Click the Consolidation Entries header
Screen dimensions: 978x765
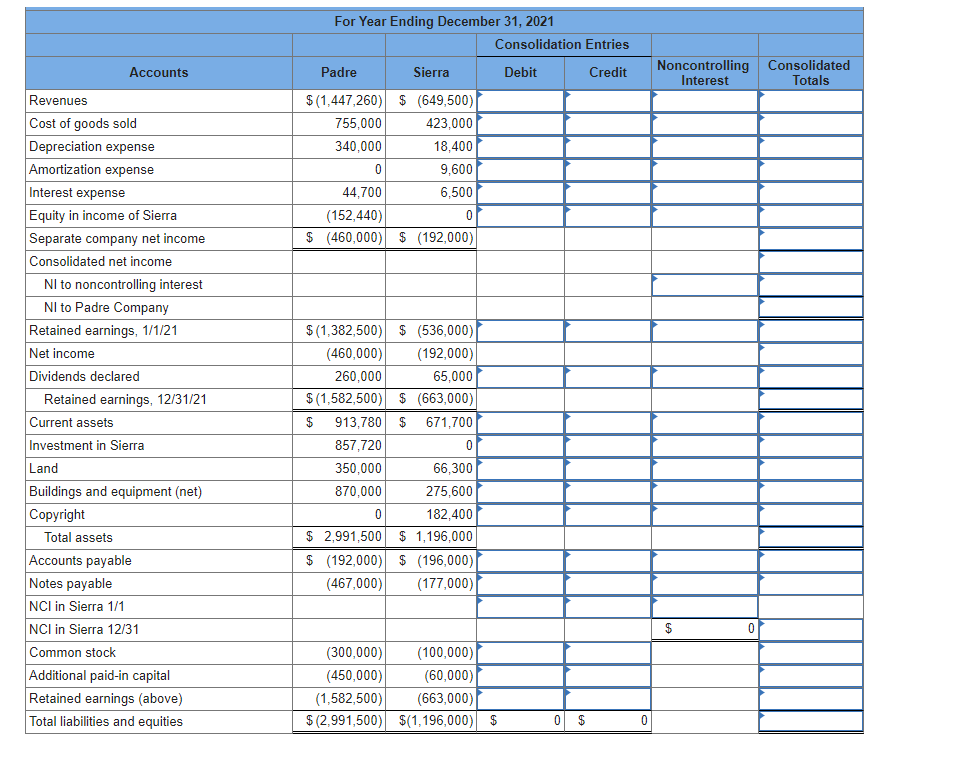pyautogui.click(x=562, y=45)
